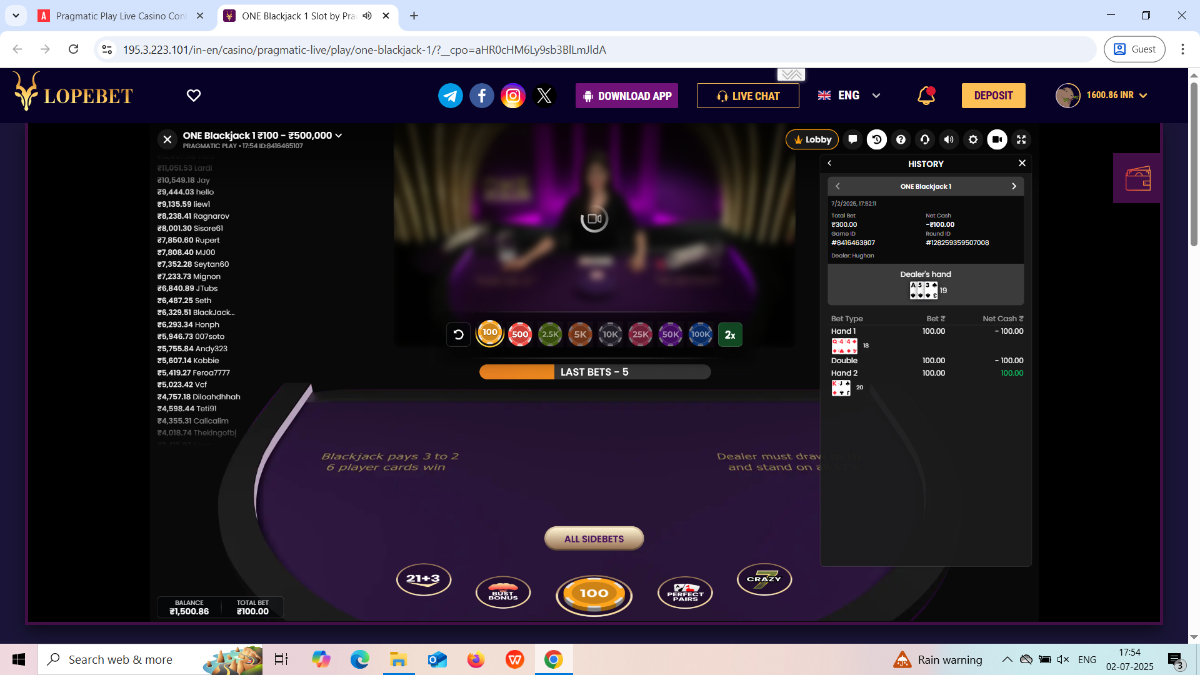This screenshot has height=675, width=1200.
Task: Undo the last bet
Action: click(x=459, y=334)
